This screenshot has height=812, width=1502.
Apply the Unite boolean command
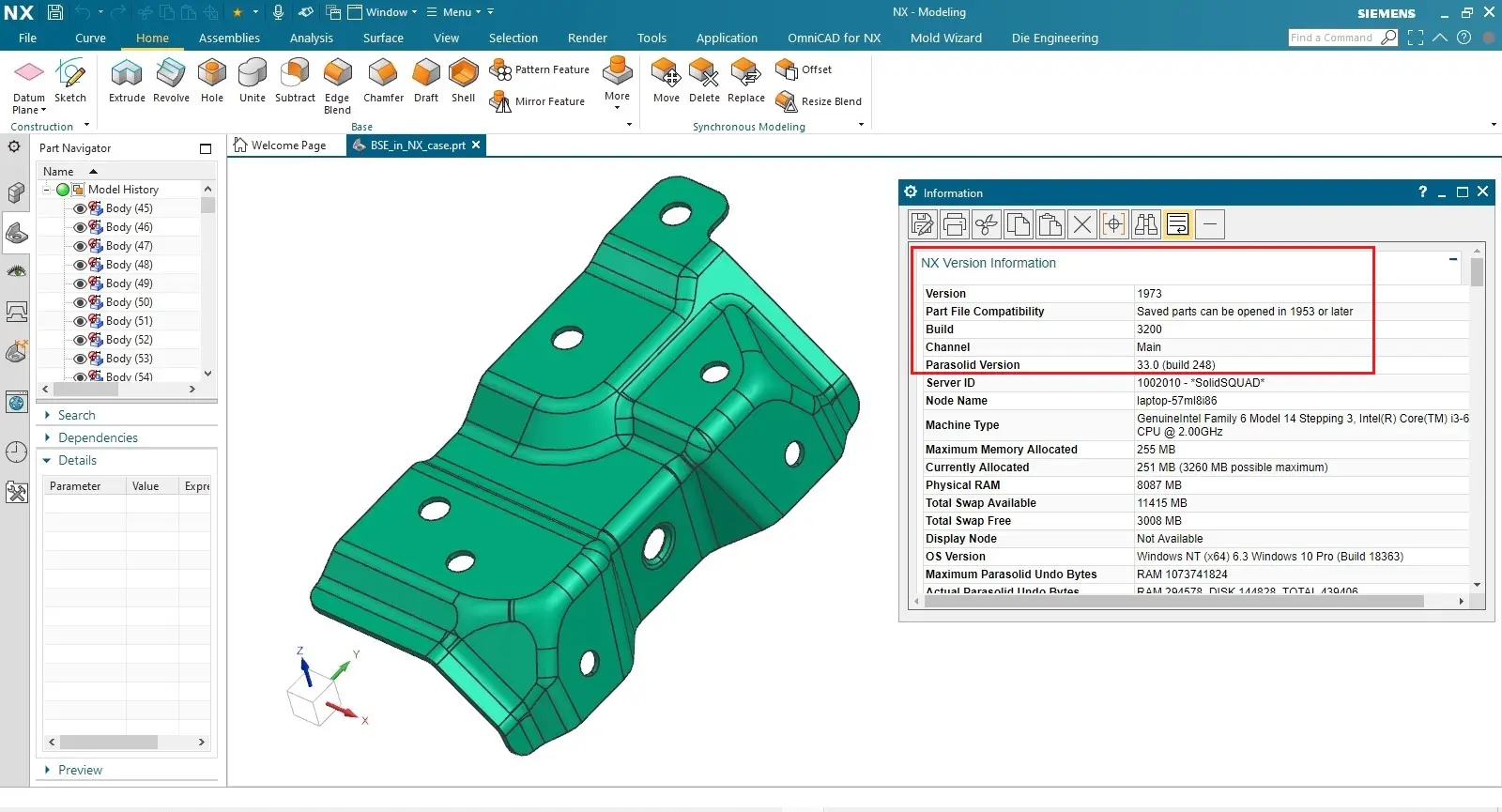pos(253,79)
